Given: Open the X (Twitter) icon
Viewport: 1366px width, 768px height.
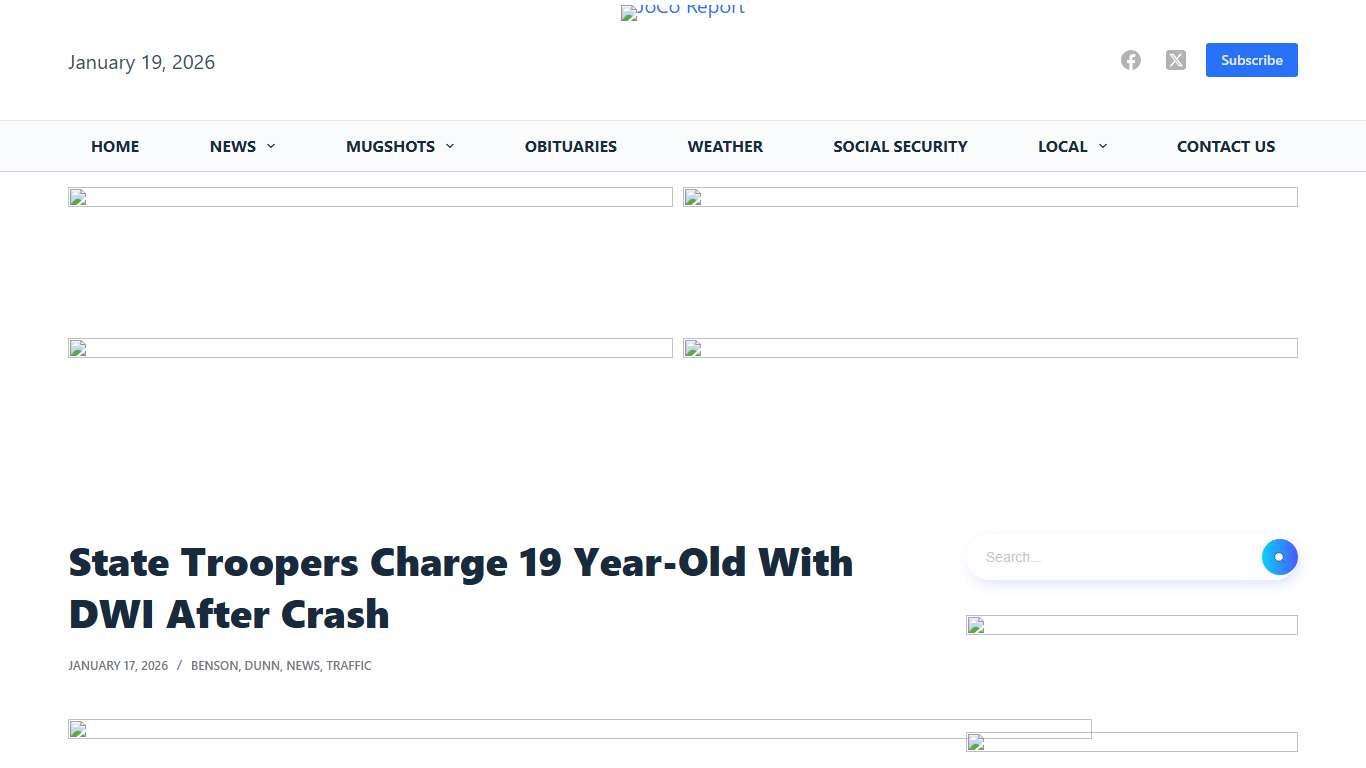Looking at the screenshot, I should pyautogui.click(x=1175, y=60).
